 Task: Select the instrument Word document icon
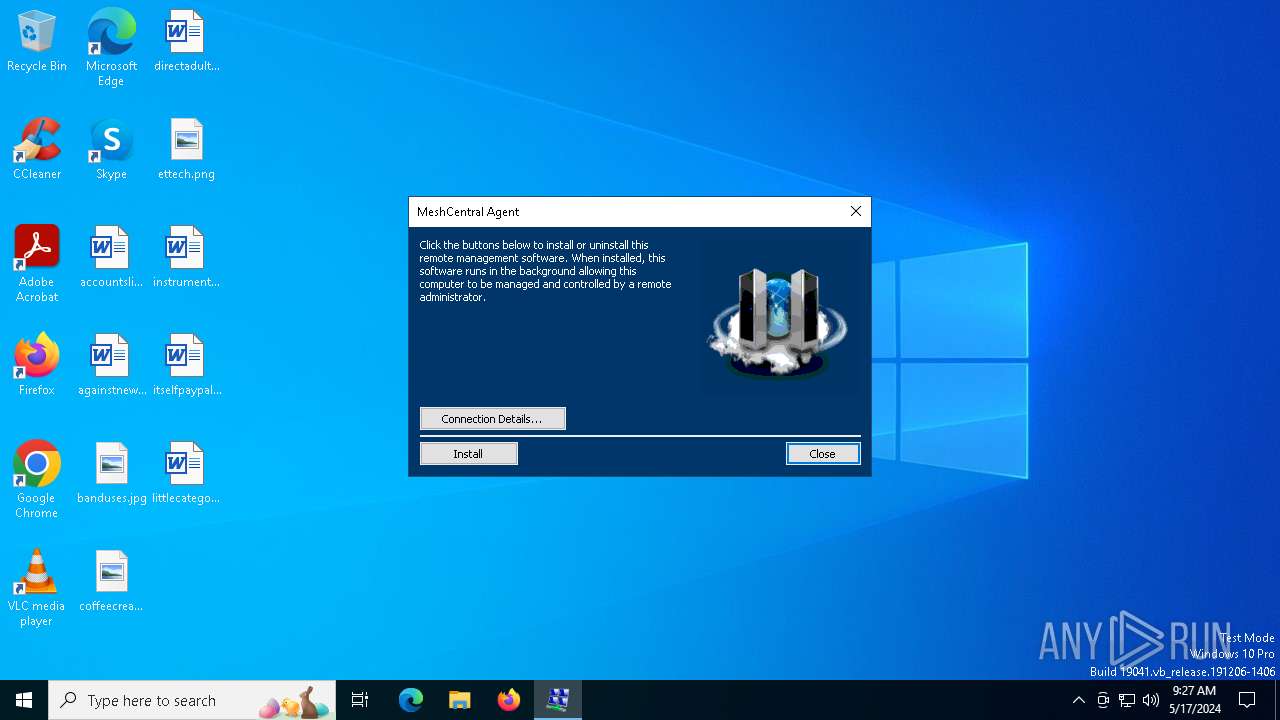[x=186, y=258]
